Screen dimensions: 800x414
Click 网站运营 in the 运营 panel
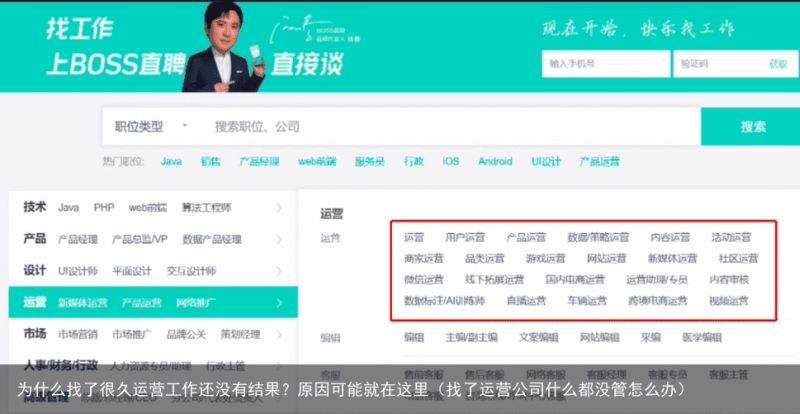point(606,258)
